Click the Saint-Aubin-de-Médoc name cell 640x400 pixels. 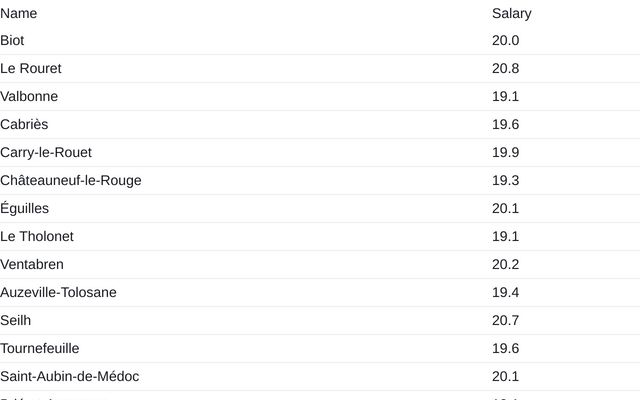70,376
